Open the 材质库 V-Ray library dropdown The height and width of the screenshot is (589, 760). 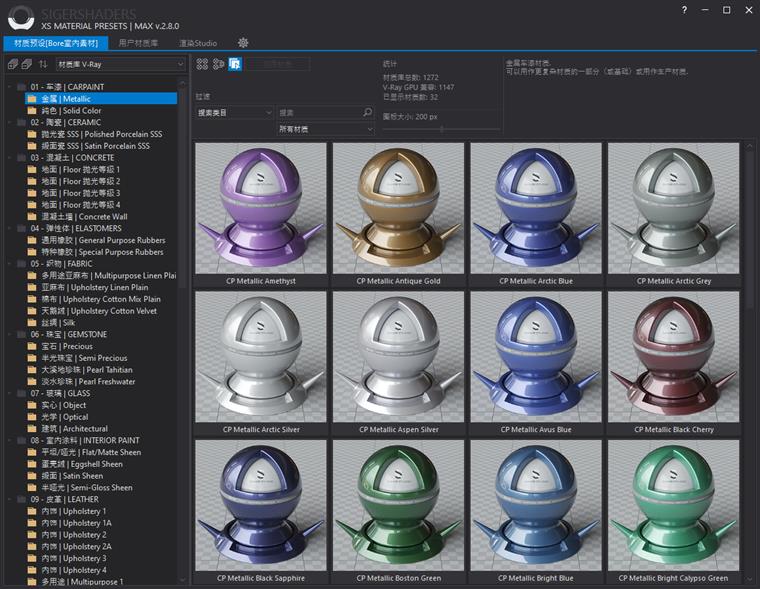pos(120,64)
